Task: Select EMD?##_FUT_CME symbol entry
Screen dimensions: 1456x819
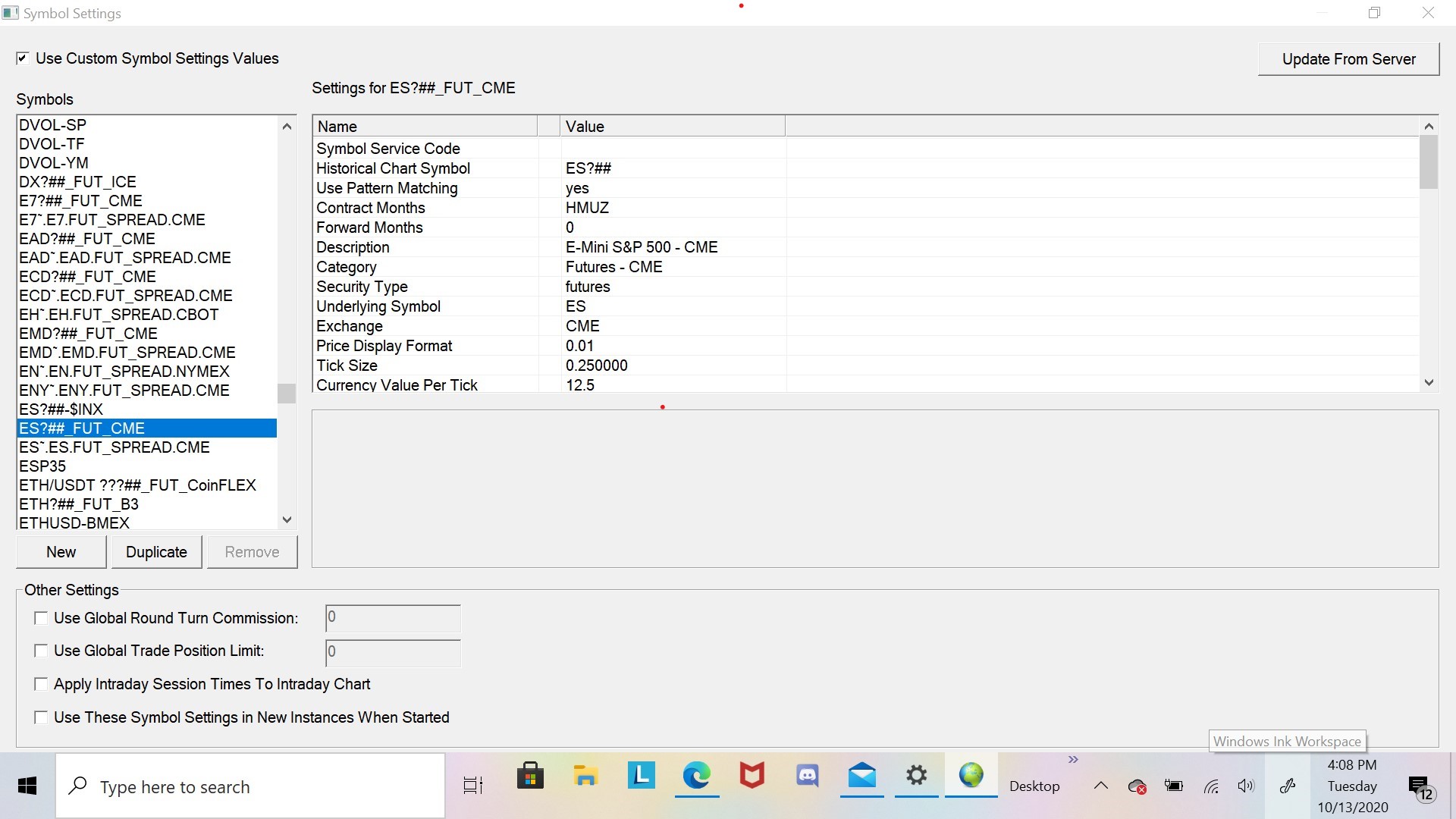Action: tap(88, 334)
